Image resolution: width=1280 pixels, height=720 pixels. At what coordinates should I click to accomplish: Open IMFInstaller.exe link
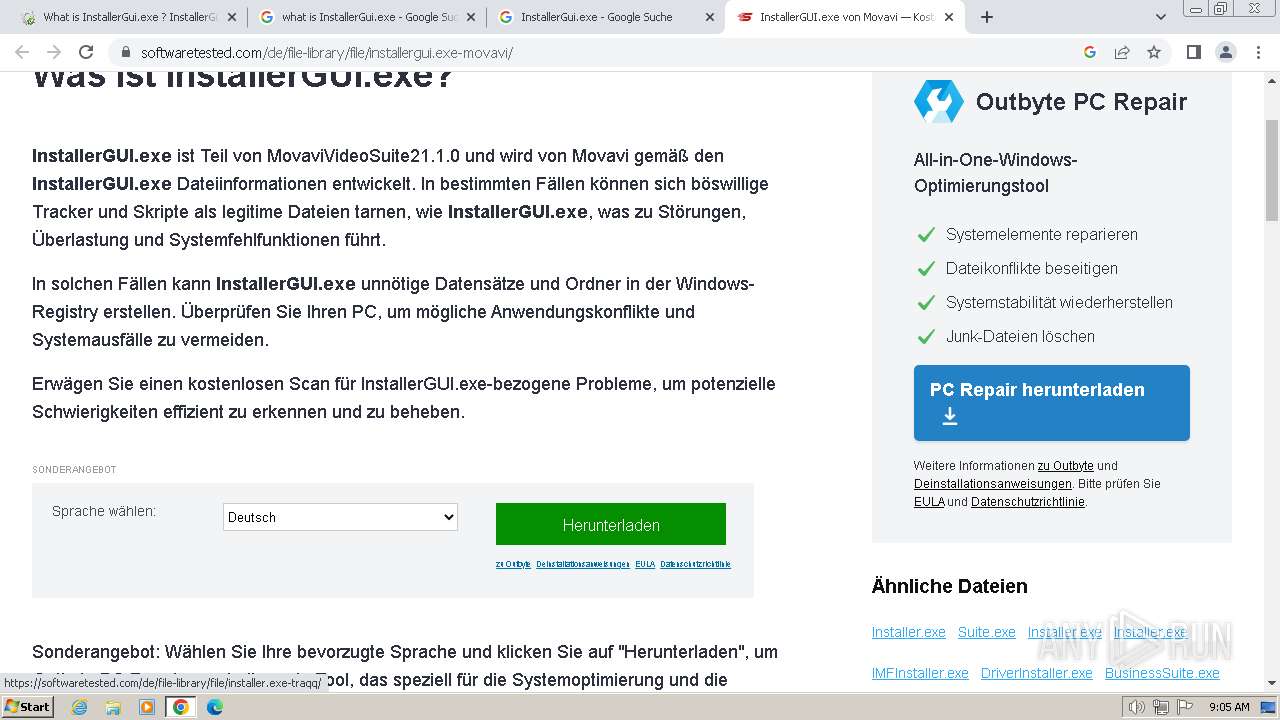click(x=920, y=673)
